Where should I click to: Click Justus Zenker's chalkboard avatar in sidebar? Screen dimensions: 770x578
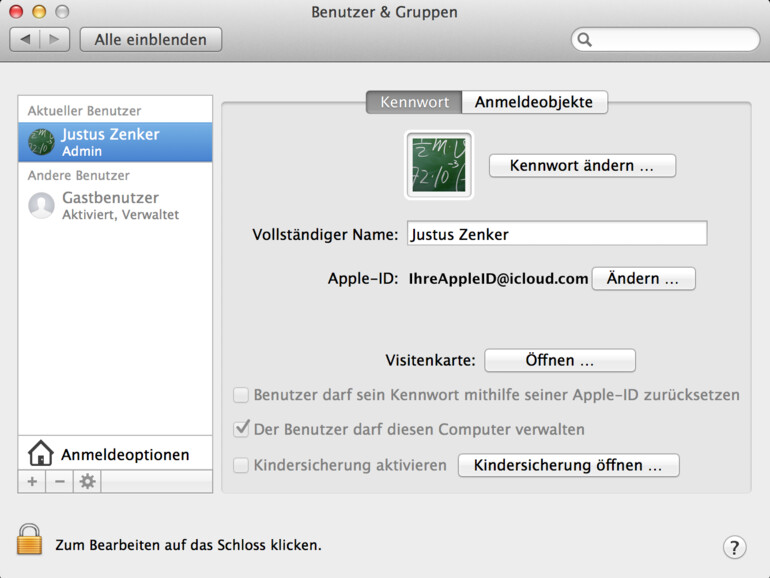pyautogui.click(x=41, y=142)
